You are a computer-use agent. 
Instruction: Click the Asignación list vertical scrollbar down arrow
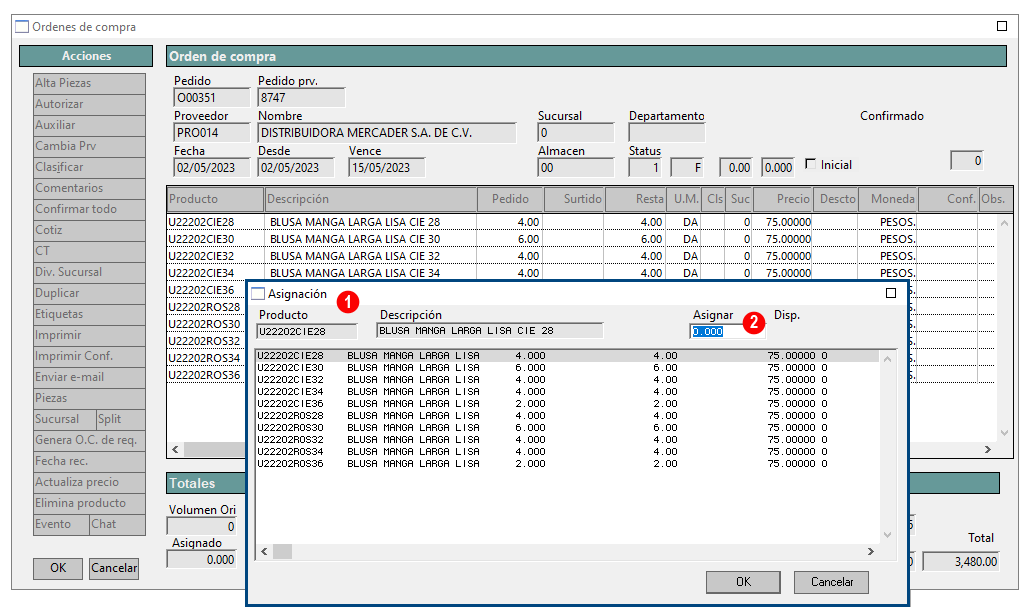887,535
